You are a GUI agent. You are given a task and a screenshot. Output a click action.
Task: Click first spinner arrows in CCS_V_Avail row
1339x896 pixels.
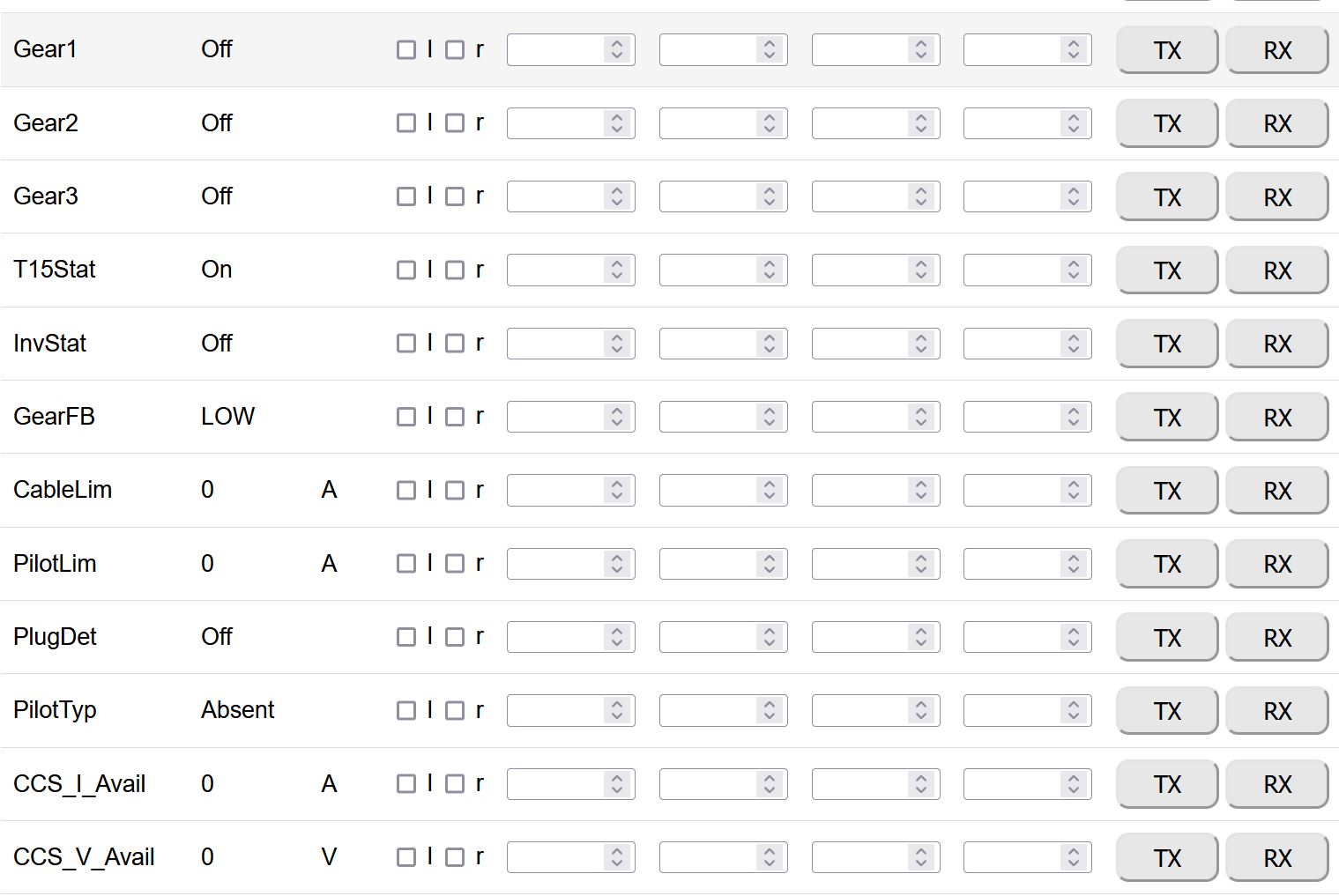point(617,857)
